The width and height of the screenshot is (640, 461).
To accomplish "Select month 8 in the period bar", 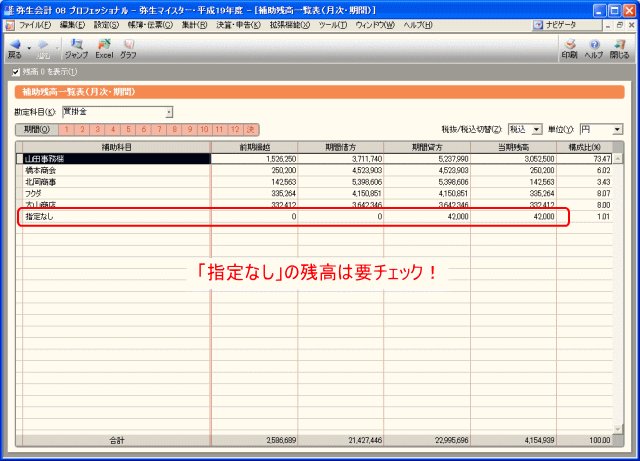I will 174,130.
